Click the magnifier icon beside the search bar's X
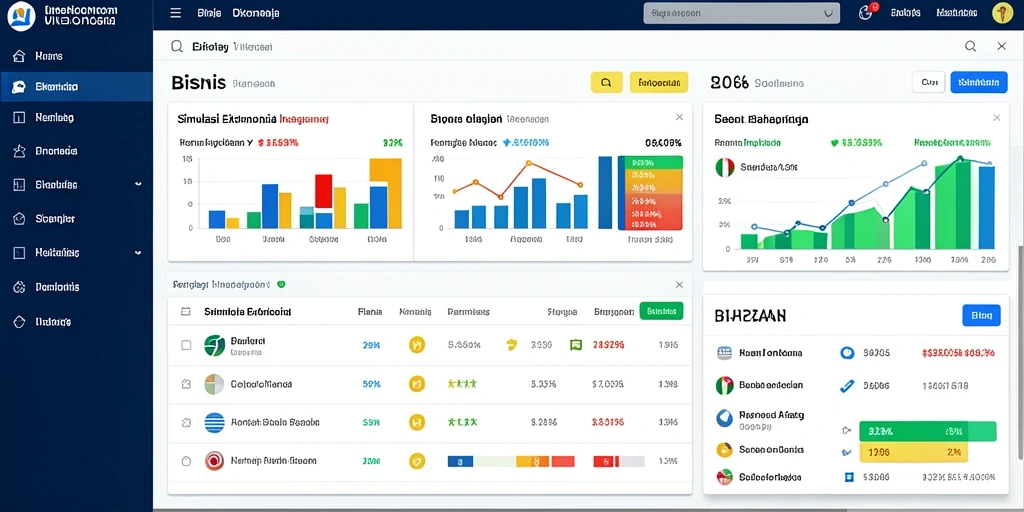1024x512 pixels. point(970,46)
